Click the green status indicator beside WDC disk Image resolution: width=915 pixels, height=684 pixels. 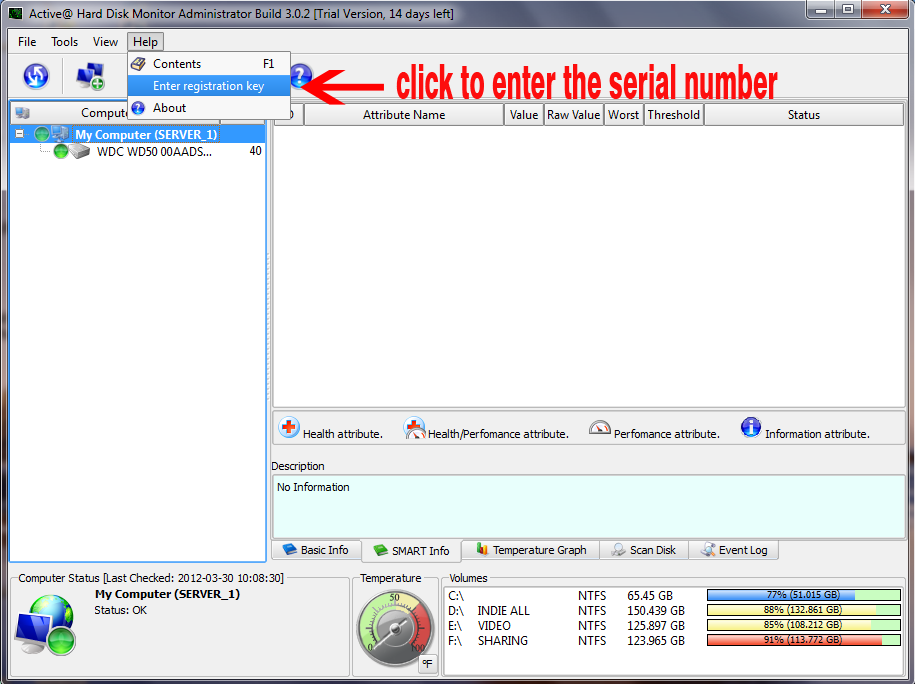tap(61, 152)
